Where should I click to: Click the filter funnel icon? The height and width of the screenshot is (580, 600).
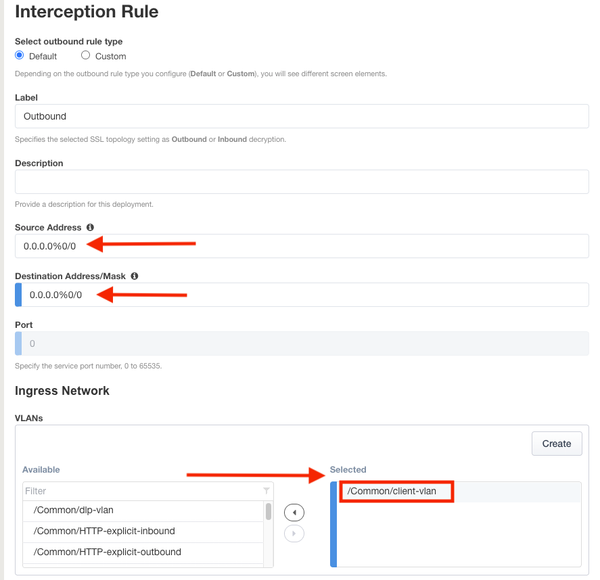(266, 491)
